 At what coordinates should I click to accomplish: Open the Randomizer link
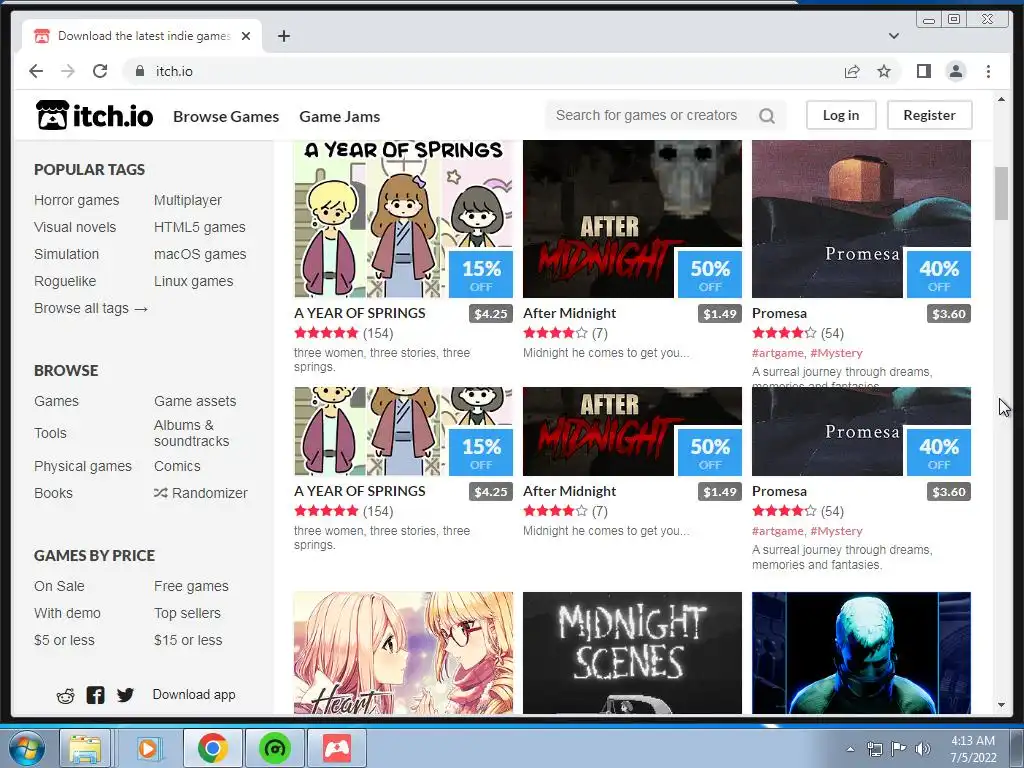[x=201, y=493]
